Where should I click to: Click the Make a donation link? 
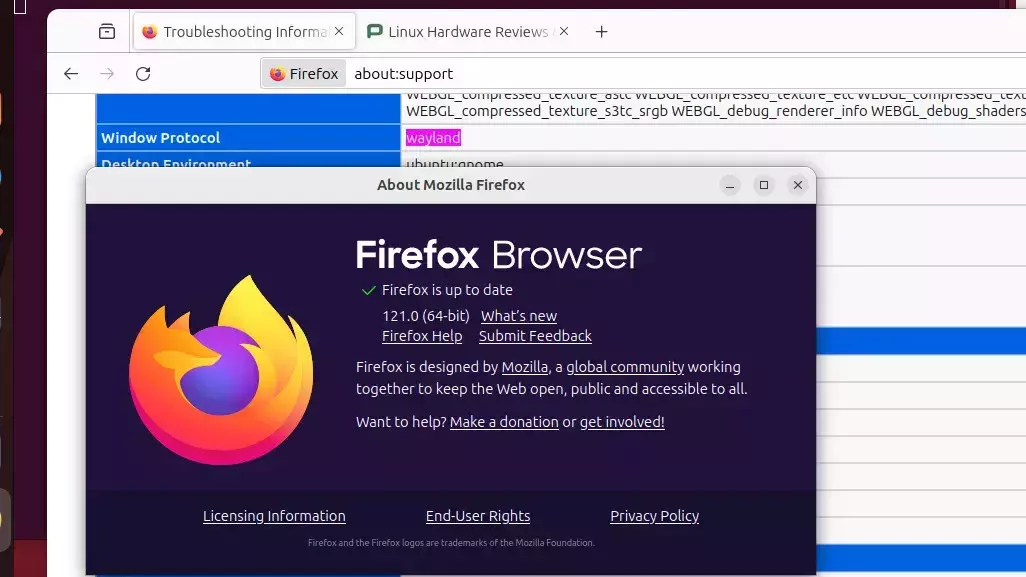(x=504, y=422)
